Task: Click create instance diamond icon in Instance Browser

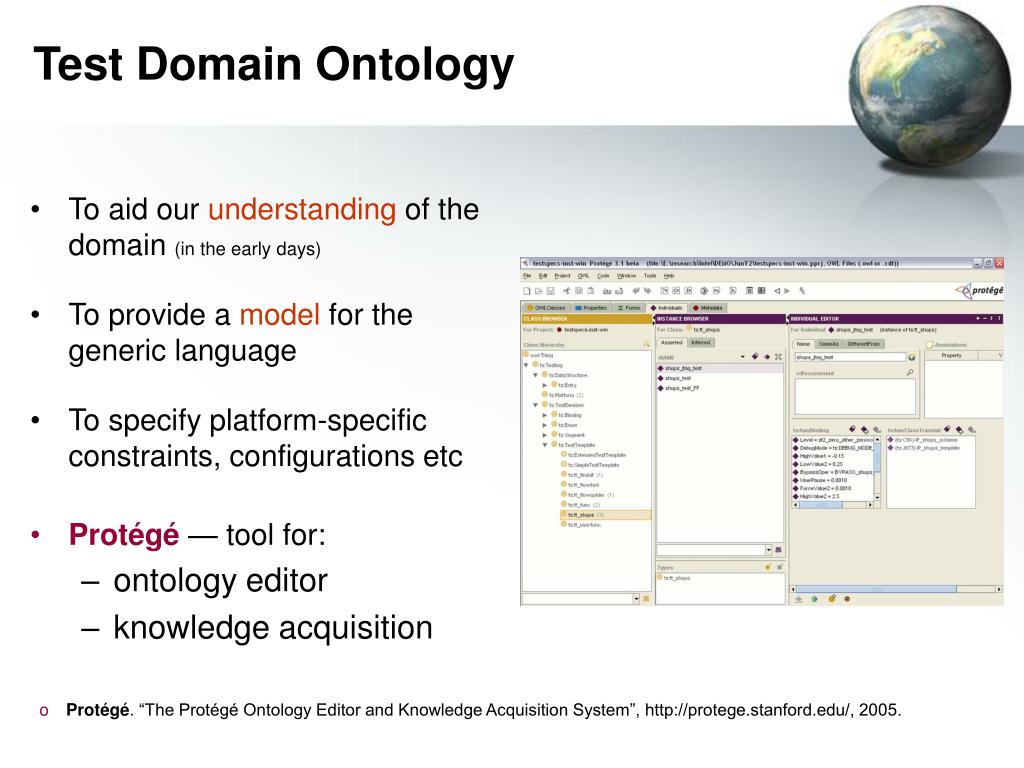Action: tap(755, 357)
